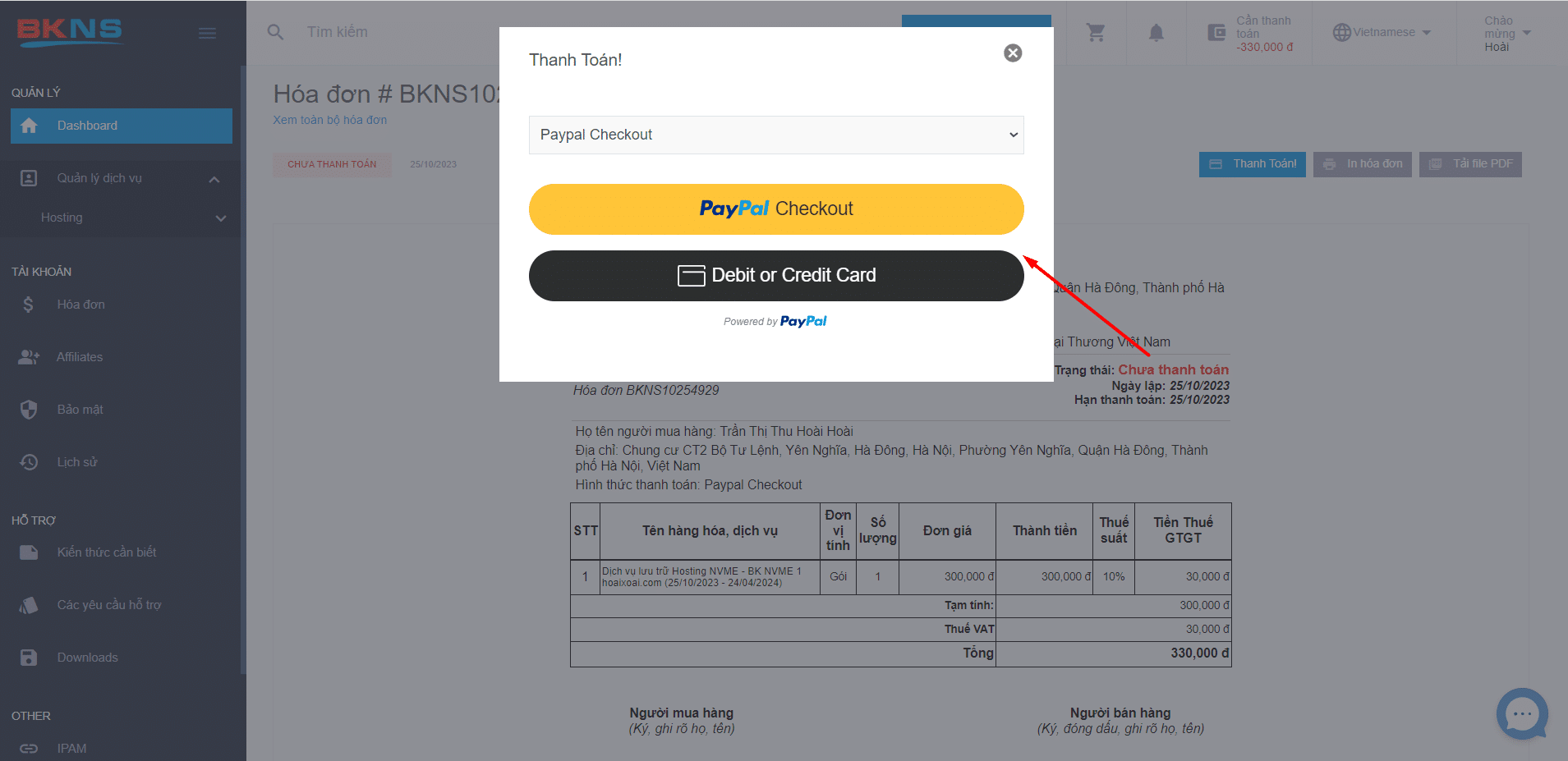The image size is (1568, 761).
Task: Click the IPAM link icon
Action: point(29,749)
